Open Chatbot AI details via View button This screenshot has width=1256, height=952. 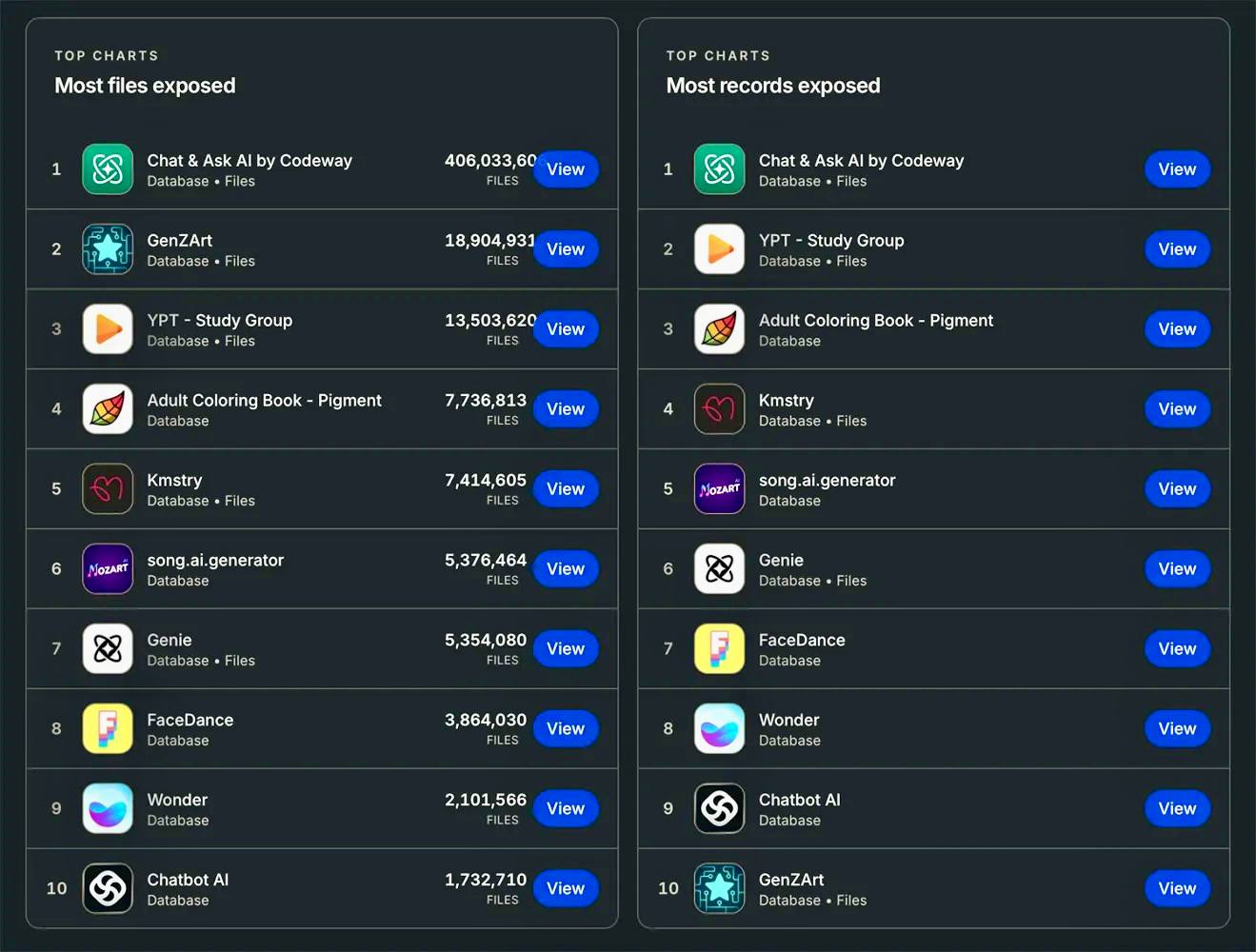click(x=1177, y=808)
